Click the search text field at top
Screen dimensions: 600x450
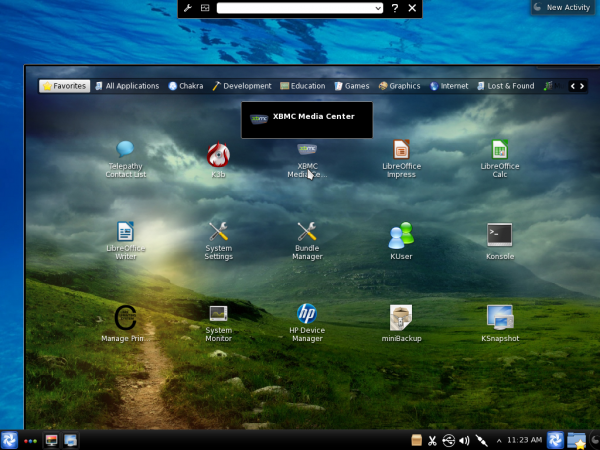(300, 8)
